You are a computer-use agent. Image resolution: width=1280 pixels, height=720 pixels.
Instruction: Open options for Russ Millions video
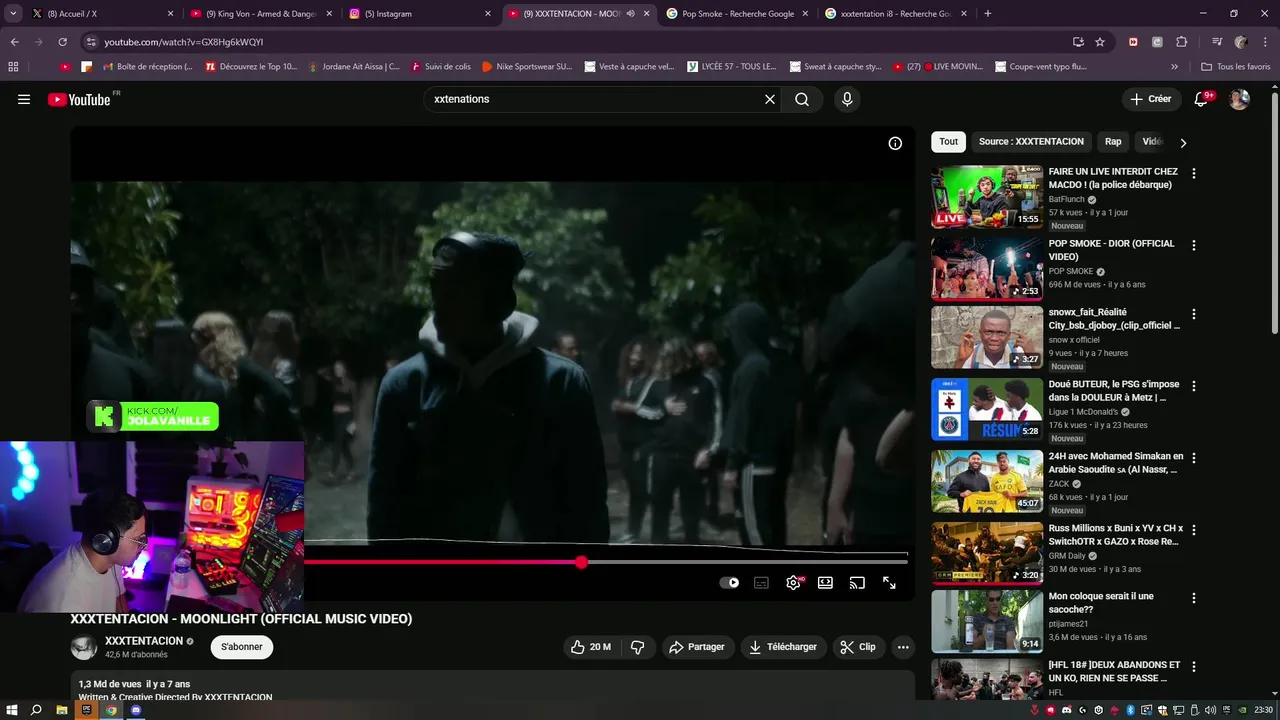click(1193, 530)
